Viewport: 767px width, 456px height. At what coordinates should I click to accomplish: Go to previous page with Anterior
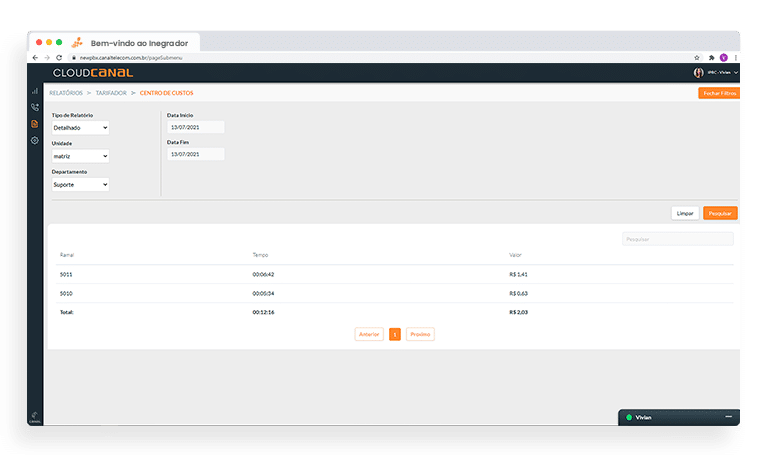(369, 334)
